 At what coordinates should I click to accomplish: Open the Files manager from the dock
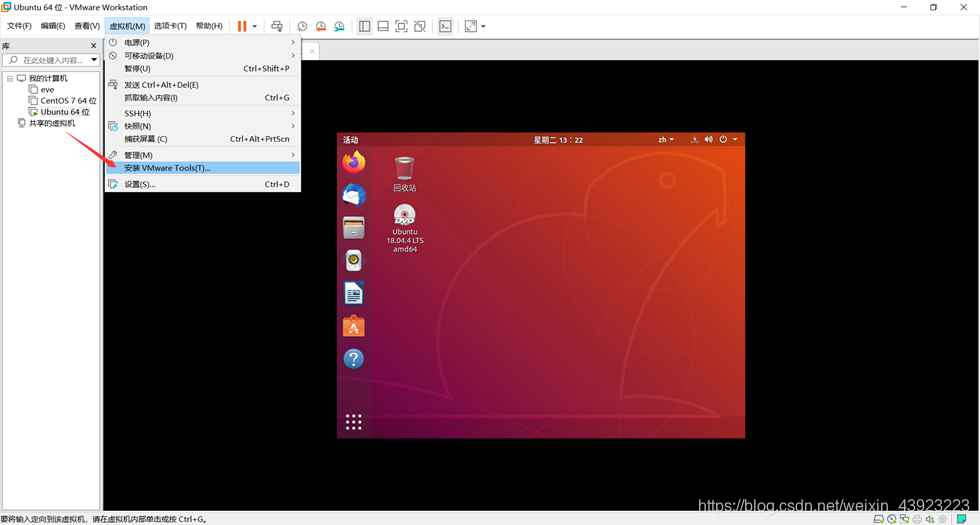[x=354, y=228]
